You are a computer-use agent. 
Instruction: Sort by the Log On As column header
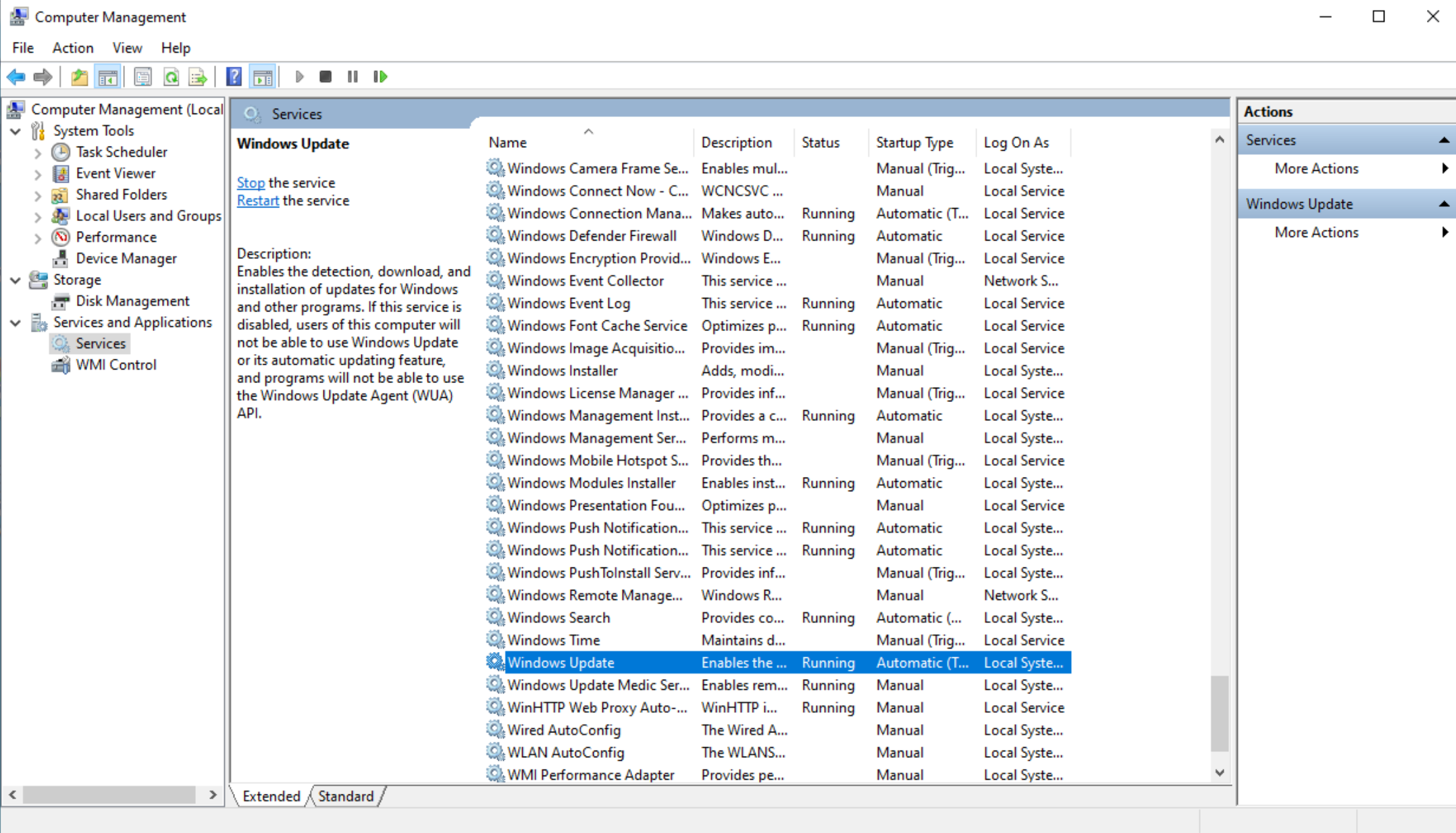pyautogui.click(x=1023, y=143)
